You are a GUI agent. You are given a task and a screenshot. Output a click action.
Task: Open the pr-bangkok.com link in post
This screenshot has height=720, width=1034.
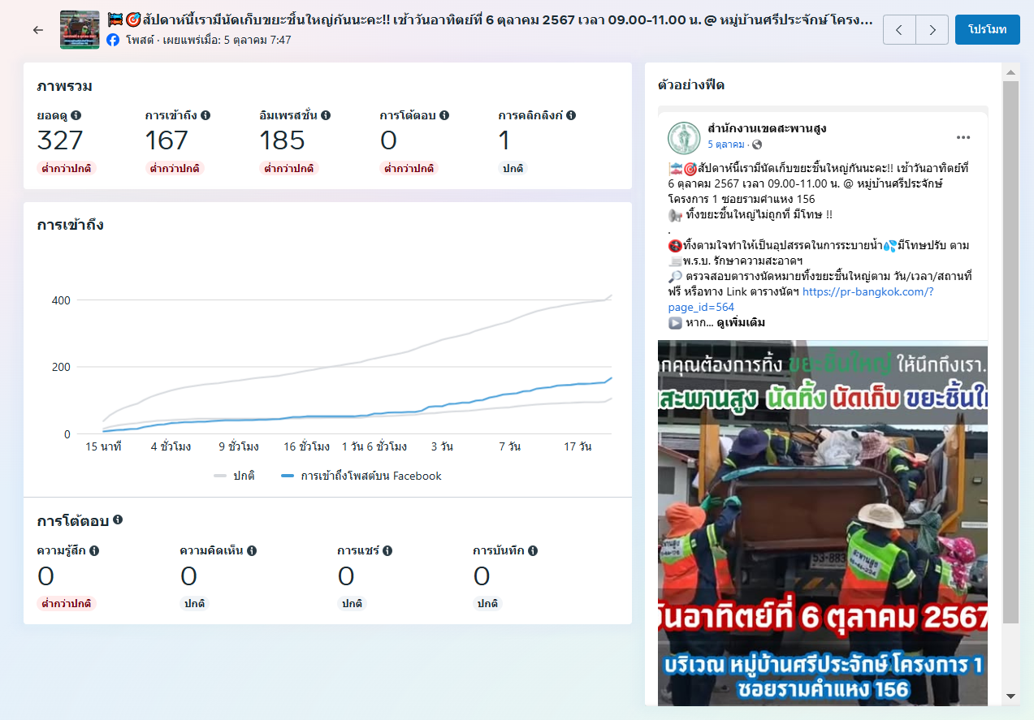coord(867,292)
